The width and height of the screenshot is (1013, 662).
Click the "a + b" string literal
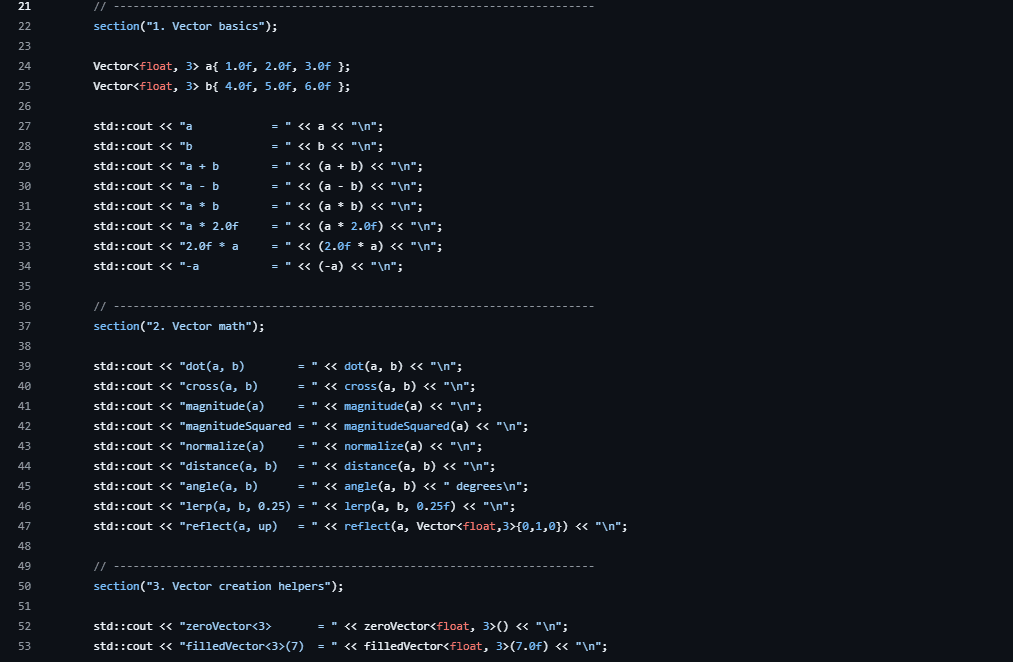[x=235, y=167]
